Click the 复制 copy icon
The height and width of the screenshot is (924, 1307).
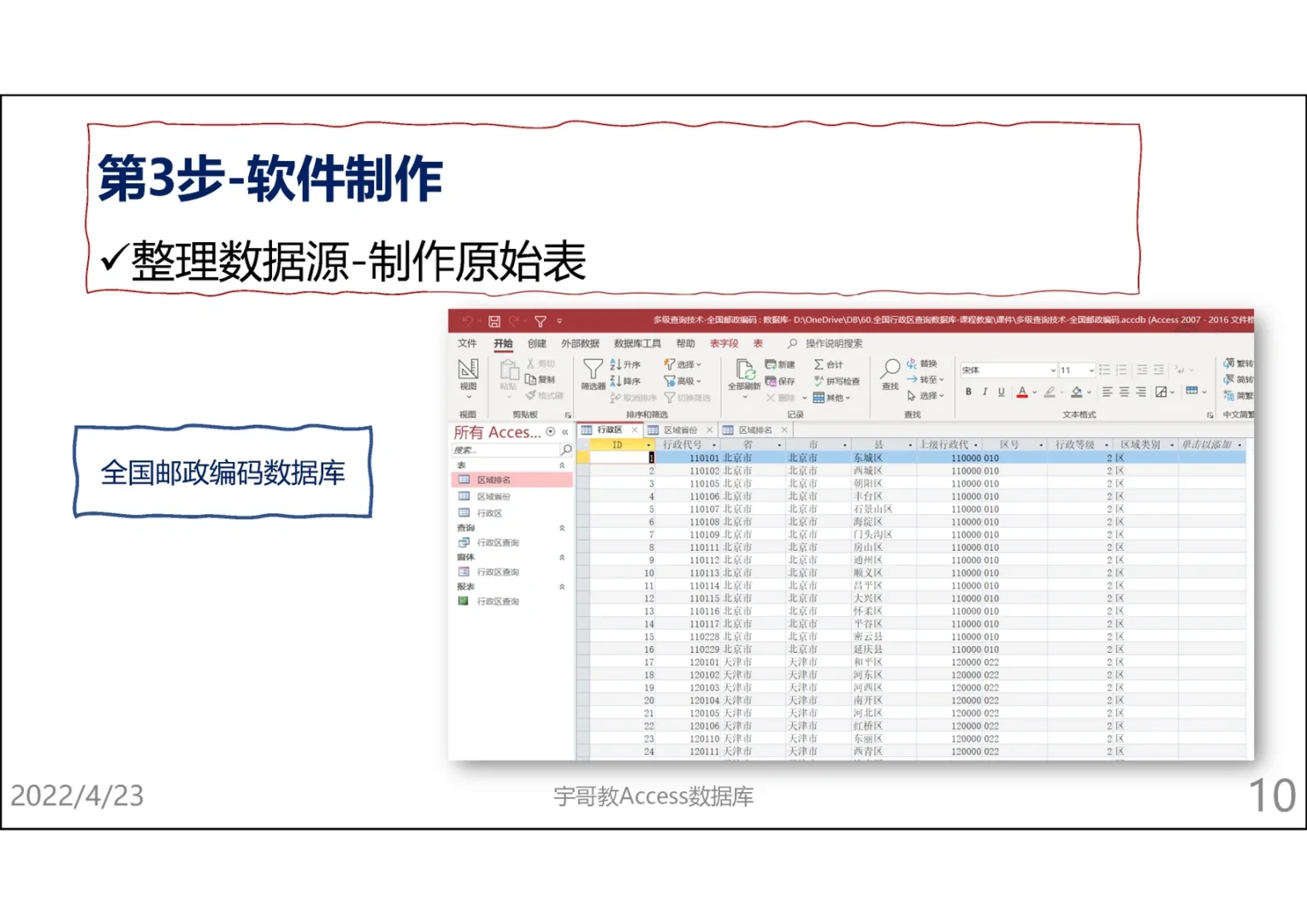pos(541,380)
